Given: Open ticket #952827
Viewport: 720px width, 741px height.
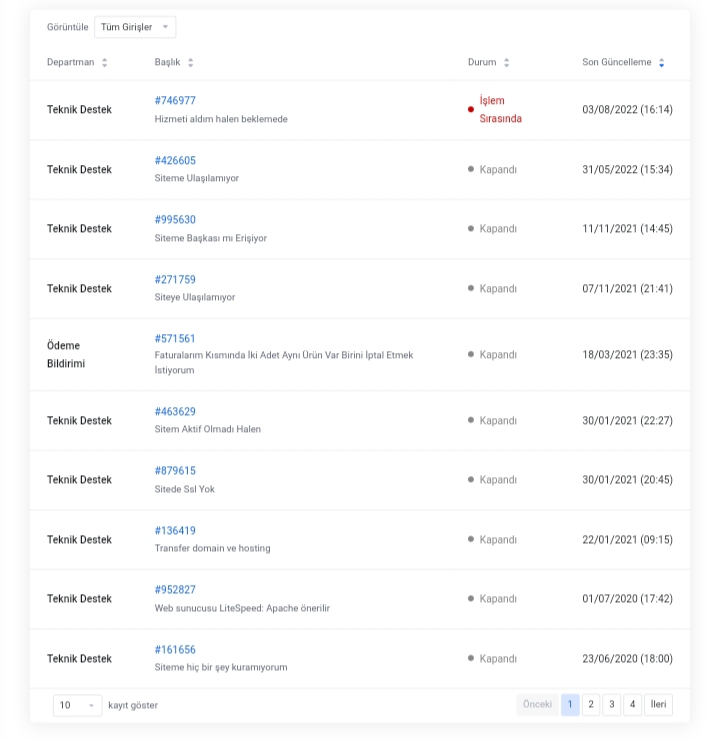Looking at the screenshot, I should click(x=175, y=590).
